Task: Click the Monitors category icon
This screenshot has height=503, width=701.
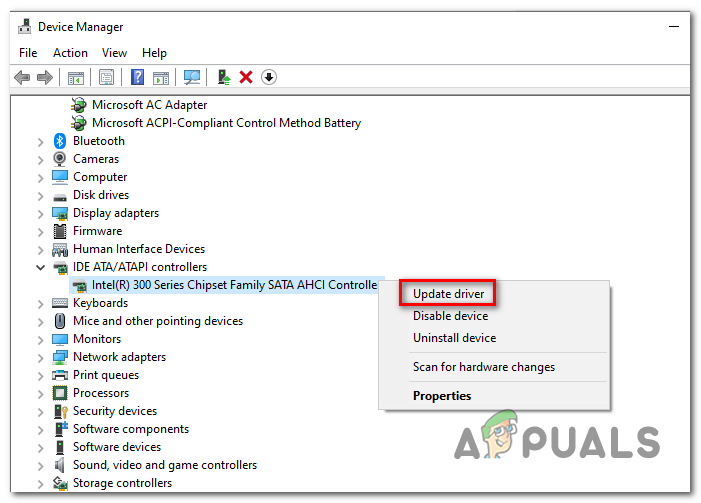Action: point(60,339)
